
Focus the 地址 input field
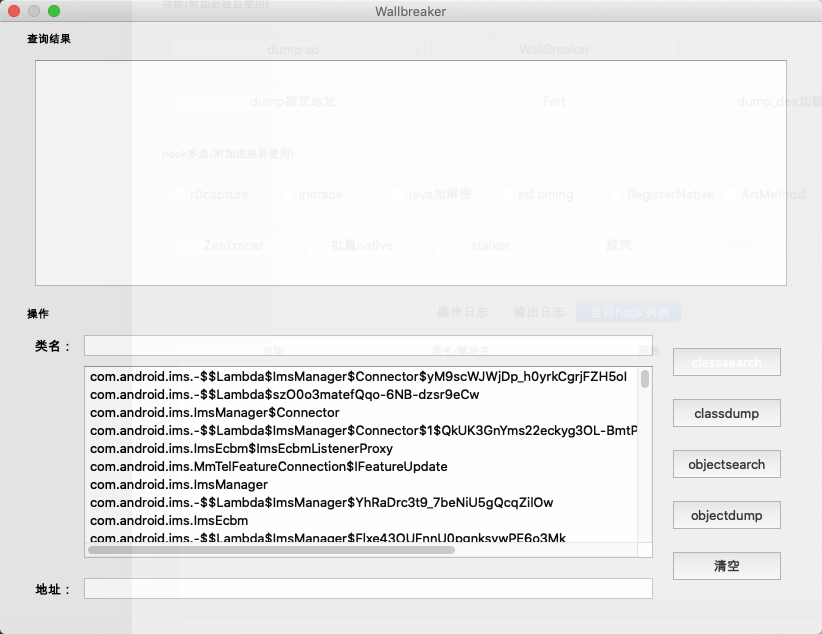tap(368, 588)
